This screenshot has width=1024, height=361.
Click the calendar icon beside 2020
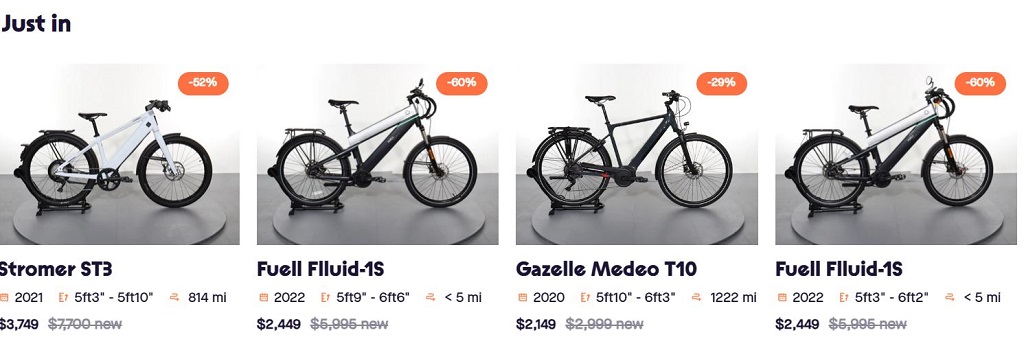[522, 298]
